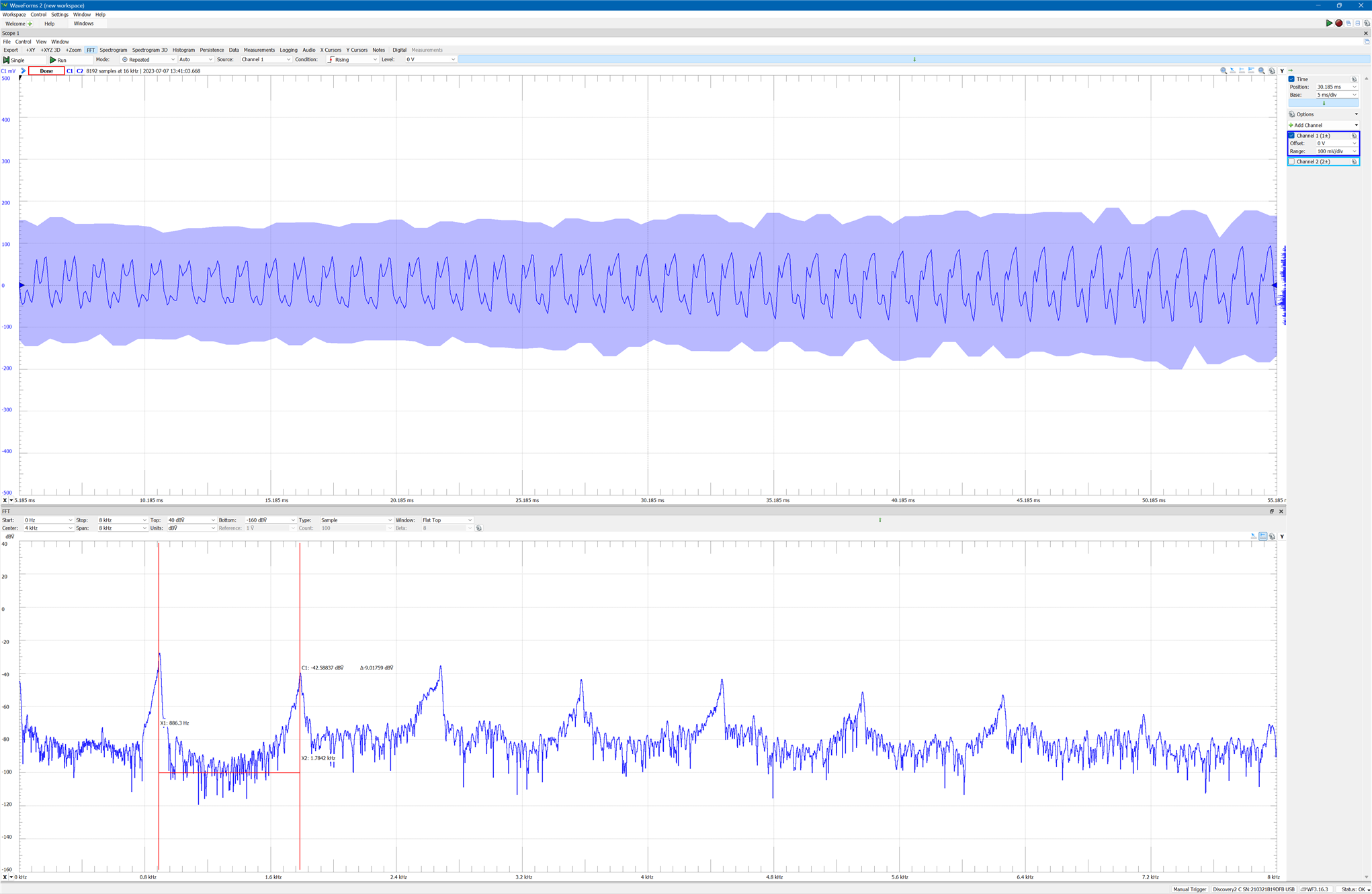1372x894 pixels.
Task: Open Time settings gear icon
Action: 1355,79
